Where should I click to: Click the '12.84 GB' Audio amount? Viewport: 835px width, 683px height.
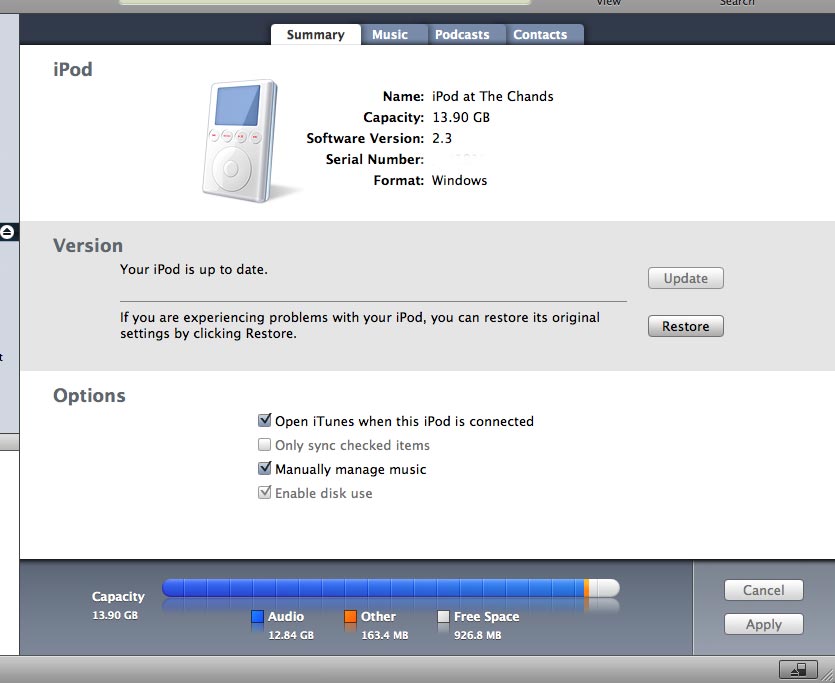[x=291, y=635]
